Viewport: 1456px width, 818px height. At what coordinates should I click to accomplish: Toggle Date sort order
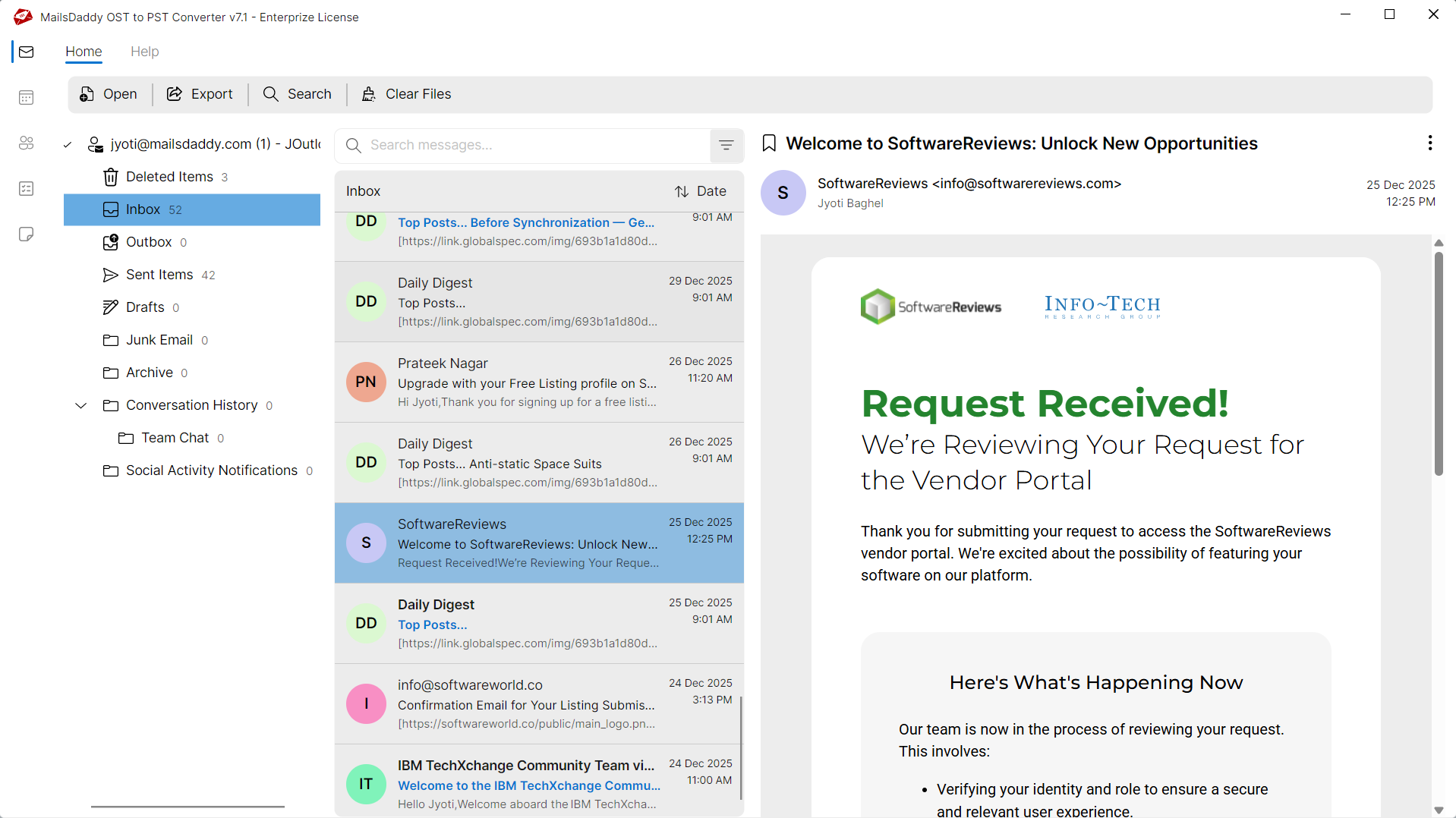pos(700,191)
